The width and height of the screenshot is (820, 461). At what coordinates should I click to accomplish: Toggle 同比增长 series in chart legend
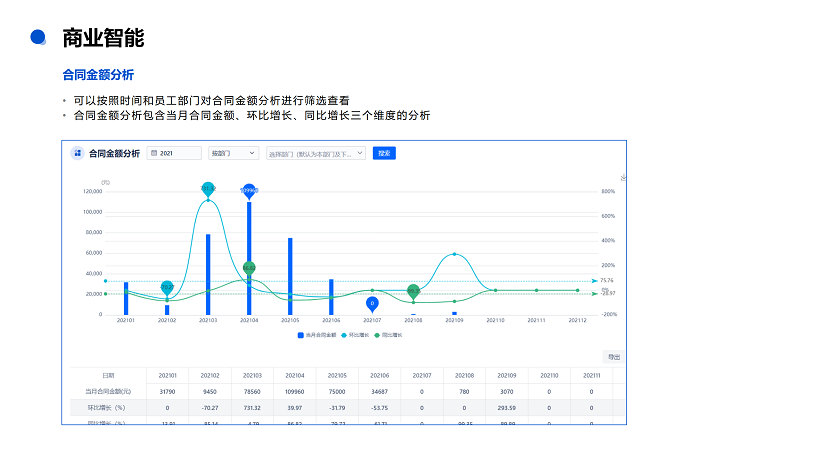pos(387,335)
